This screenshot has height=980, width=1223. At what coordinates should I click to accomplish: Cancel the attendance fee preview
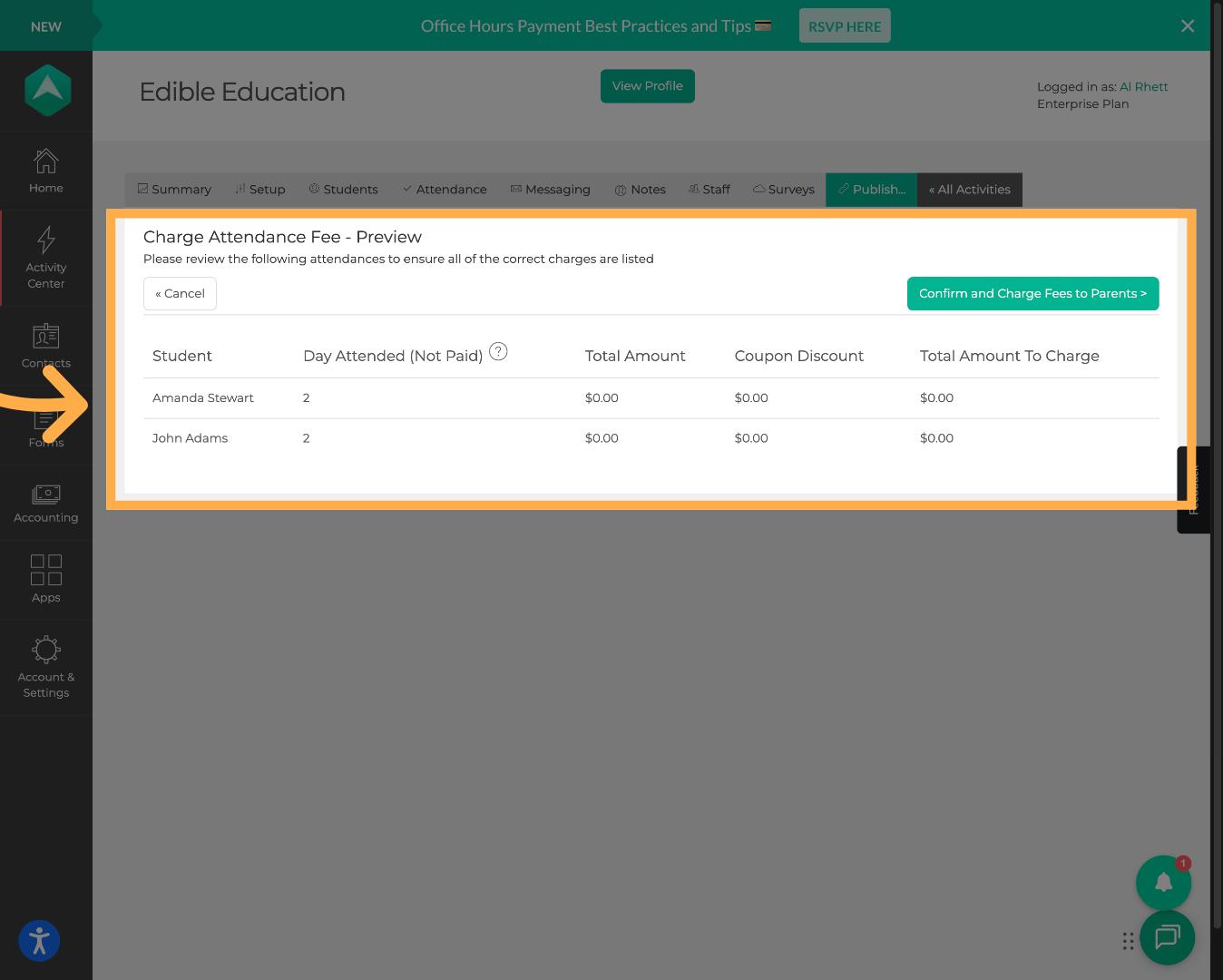pos(180,293)
